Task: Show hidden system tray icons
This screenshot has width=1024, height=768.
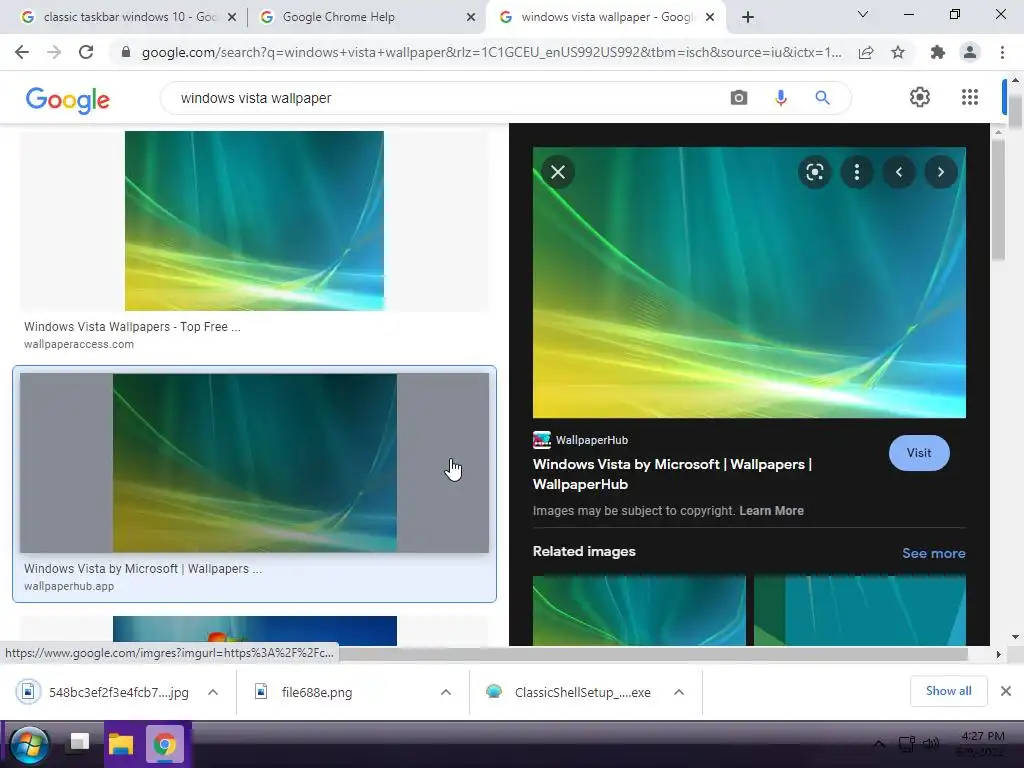Action: 880,744
